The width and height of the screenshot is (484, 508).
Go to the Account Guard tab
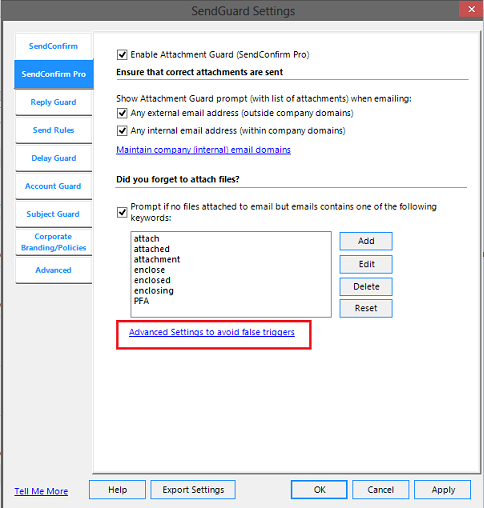coord(53,186)
